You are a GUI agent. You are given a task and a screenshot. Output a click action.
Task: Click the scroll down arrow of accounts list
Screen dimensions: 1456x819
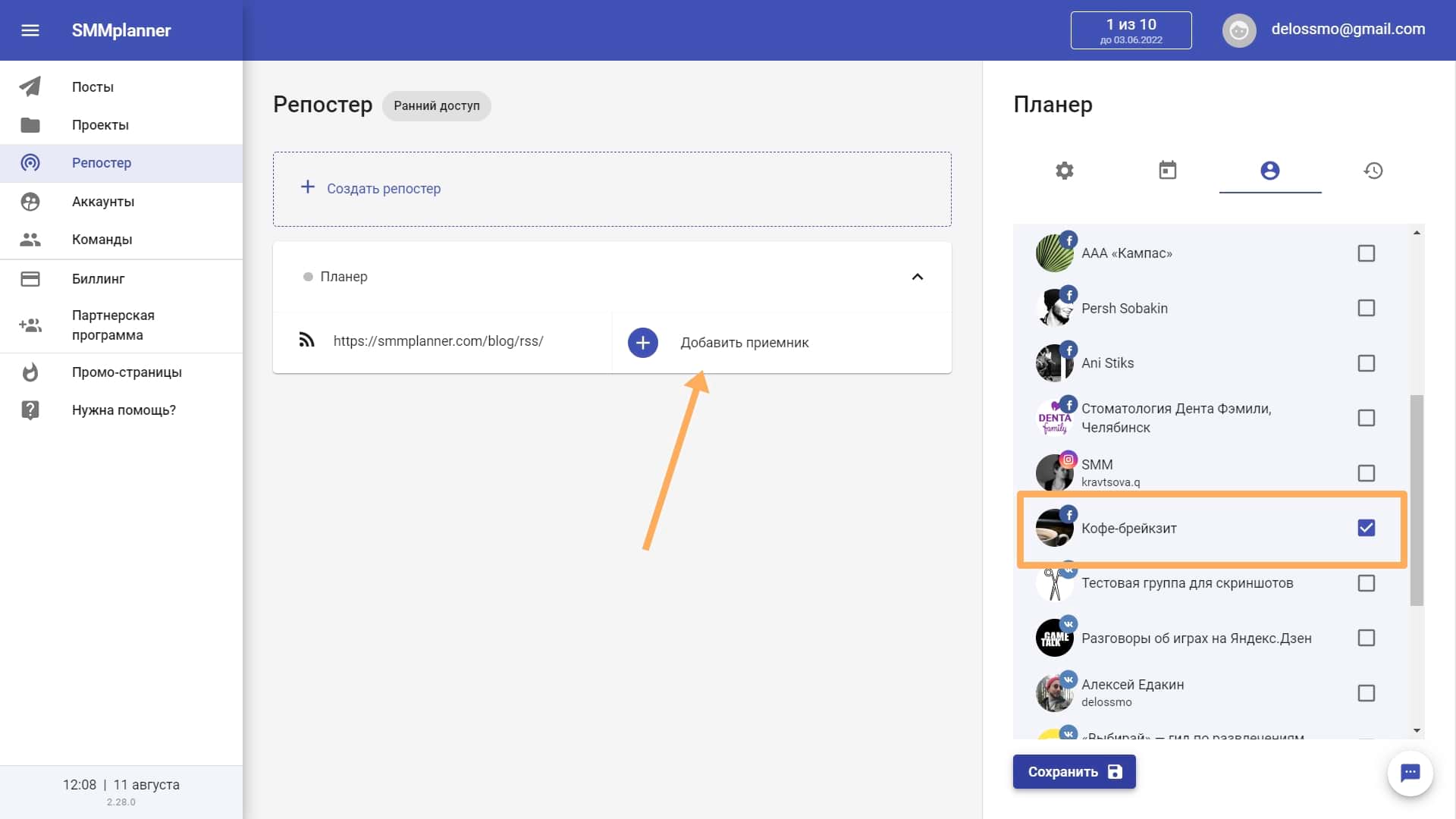[1417, 731]
